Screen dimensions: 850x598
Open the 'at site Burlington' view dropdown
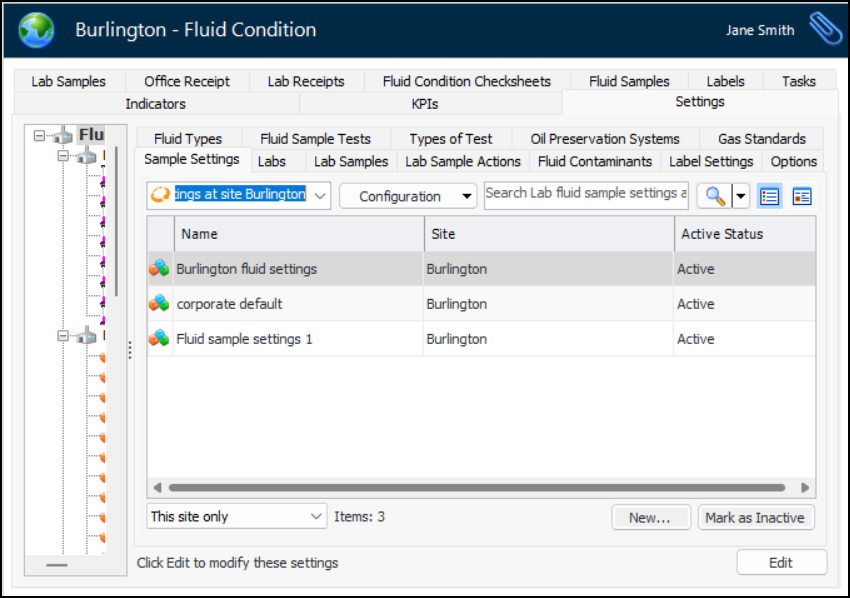point(320,195)
